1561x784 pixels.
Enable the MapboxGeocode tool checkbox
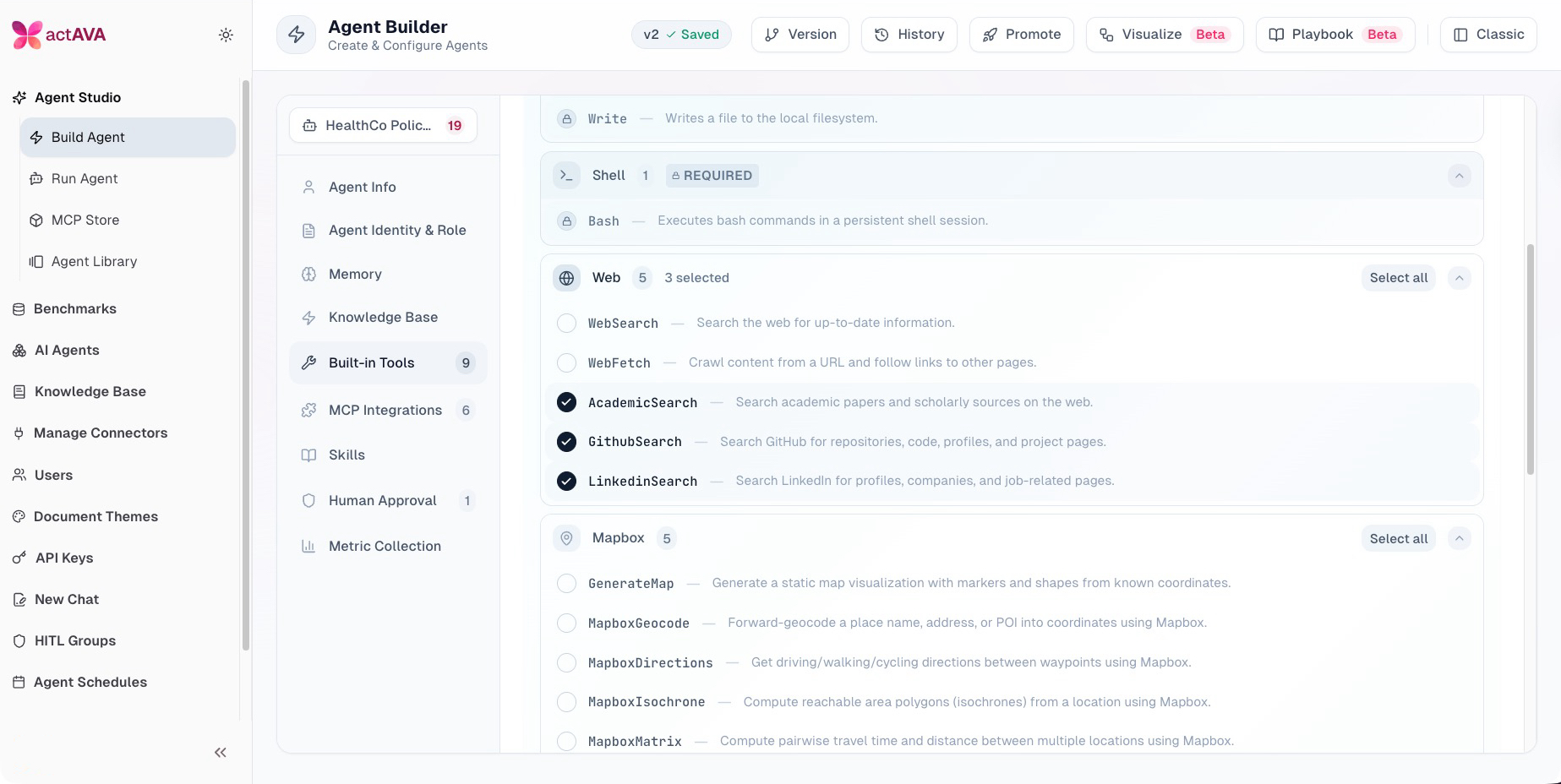pyautogui.click(x=566, y=623)
